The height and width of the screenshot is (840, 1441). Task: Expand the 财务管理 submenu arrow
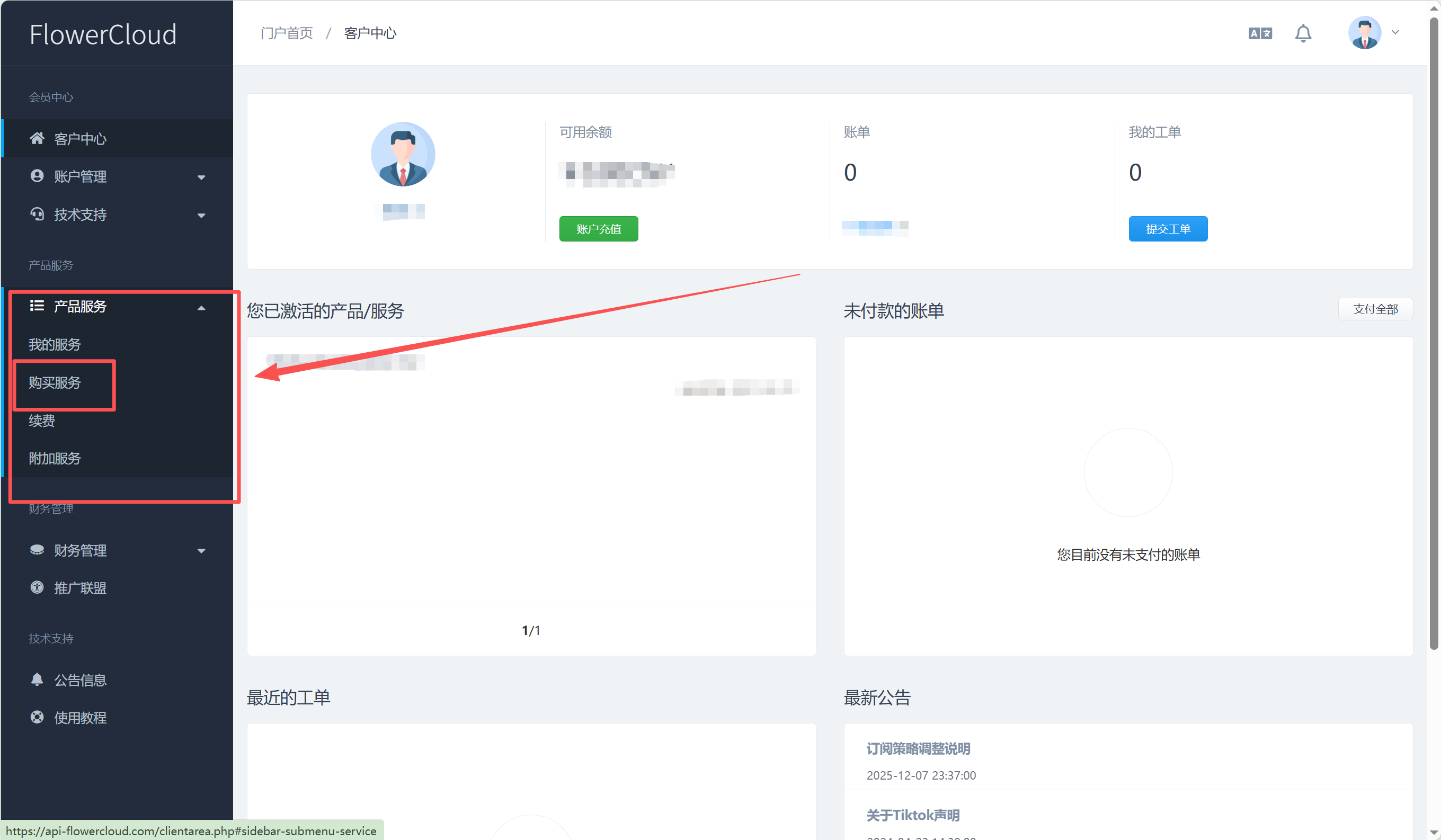tap(201, 551)
